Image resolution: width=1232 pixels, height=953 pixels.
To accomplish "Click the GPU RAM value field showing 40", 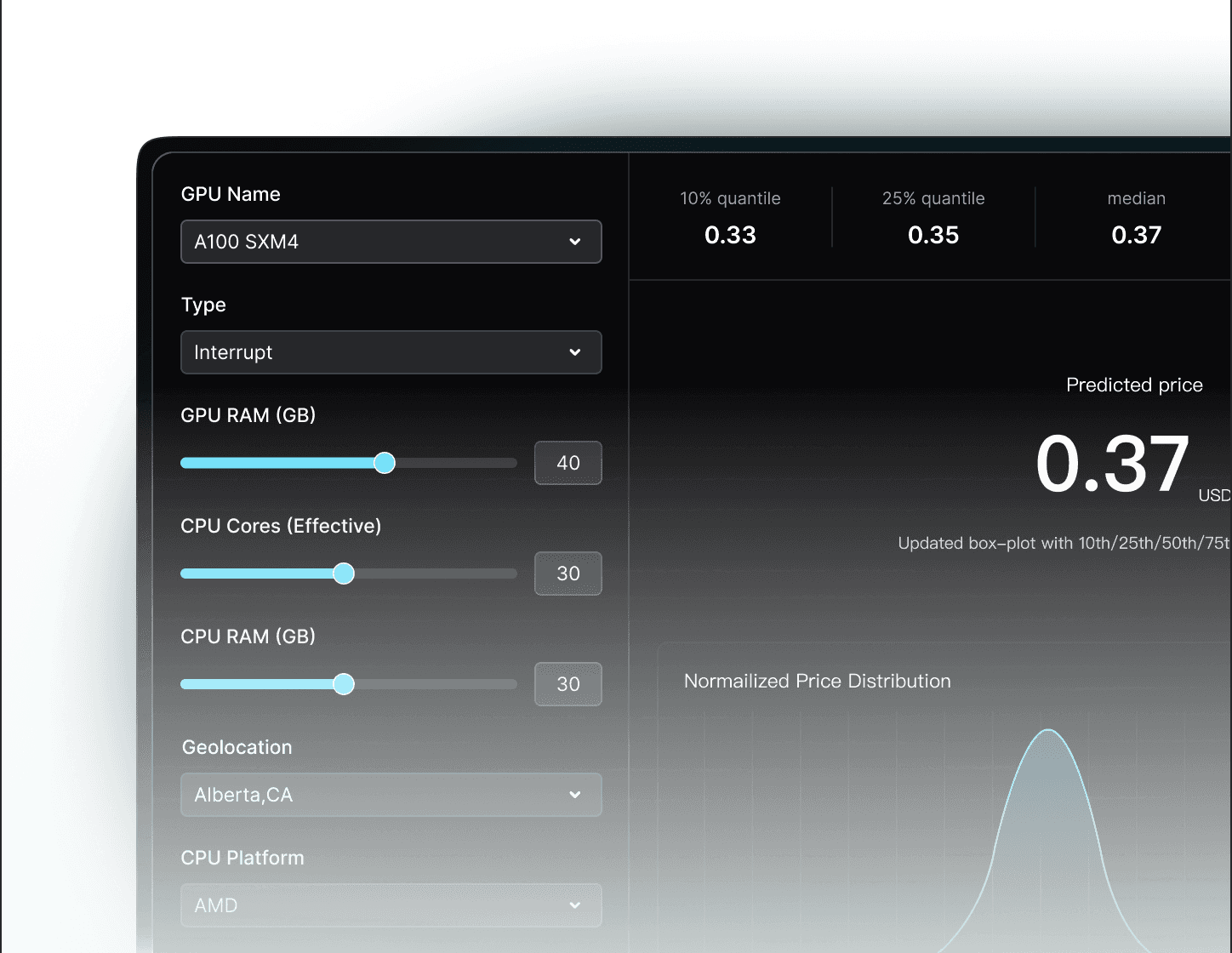I will point(568,463).
